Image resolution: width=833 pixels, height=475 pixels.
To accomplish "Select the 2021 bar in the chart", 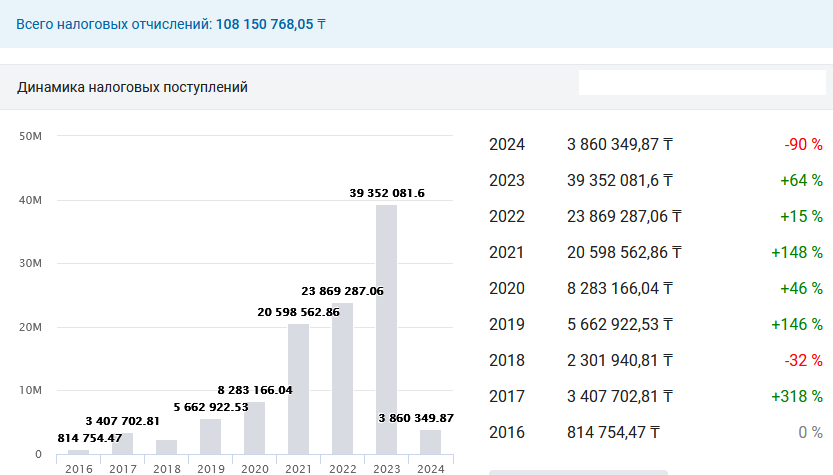I will tap(298, 389).
